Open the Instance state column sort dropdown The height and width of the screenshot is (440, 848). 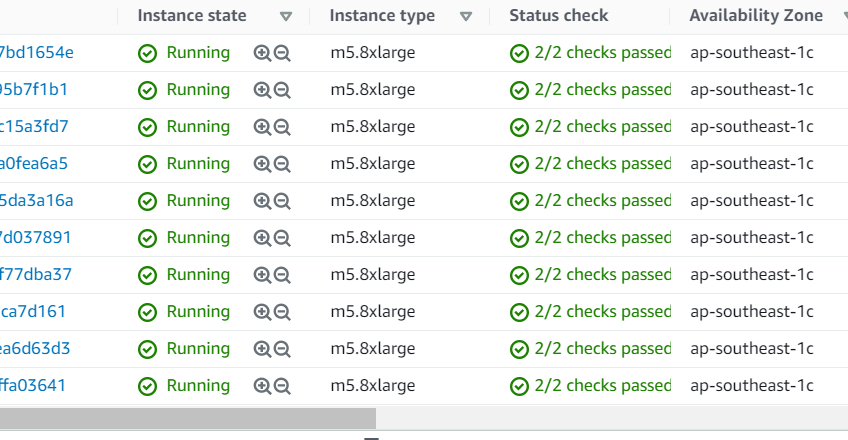[x=286, y=17]
